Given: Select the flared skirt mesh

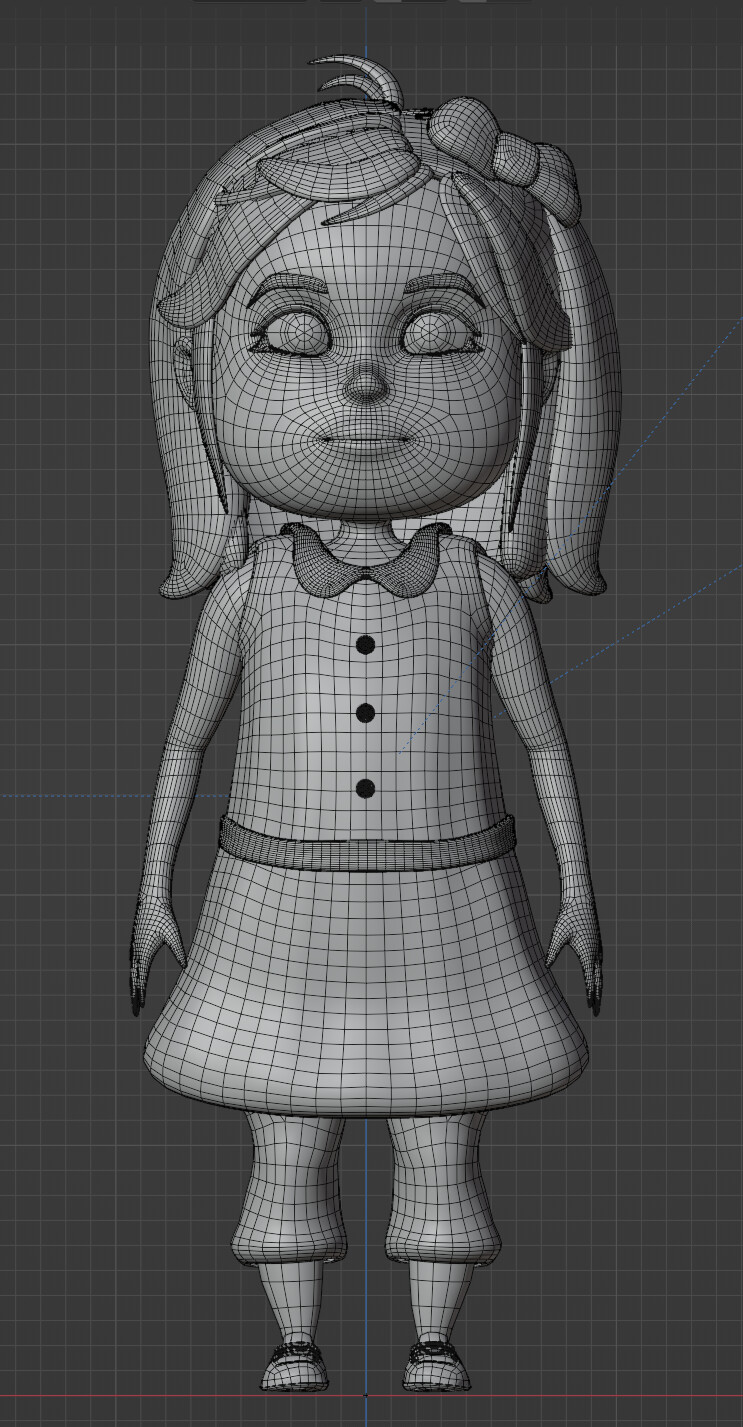Looking at the screenshot, I should click(367, 985).
